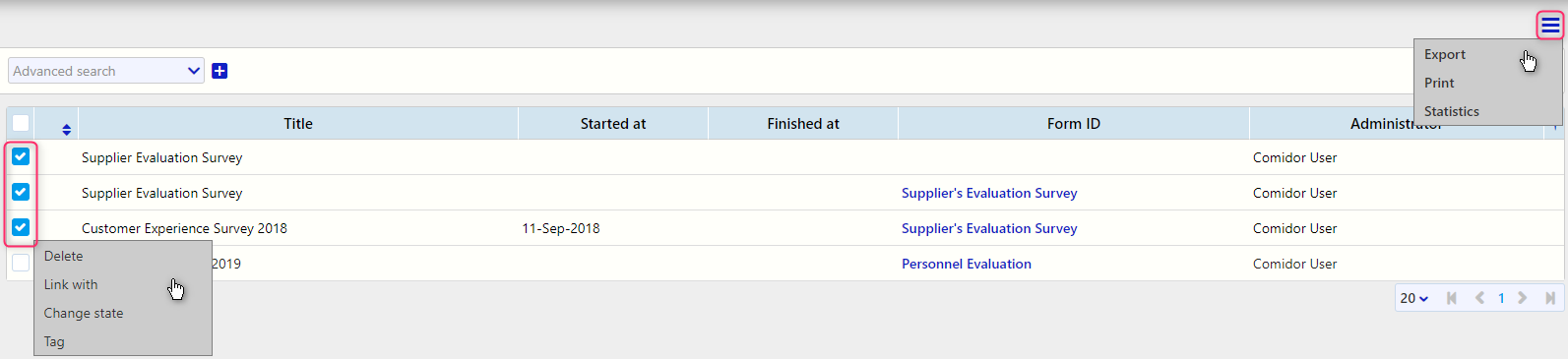The width and height of the screenshot is (1568, 359).
Task: Click page number 1 in pagination
Action: (x=1501, y=298)
